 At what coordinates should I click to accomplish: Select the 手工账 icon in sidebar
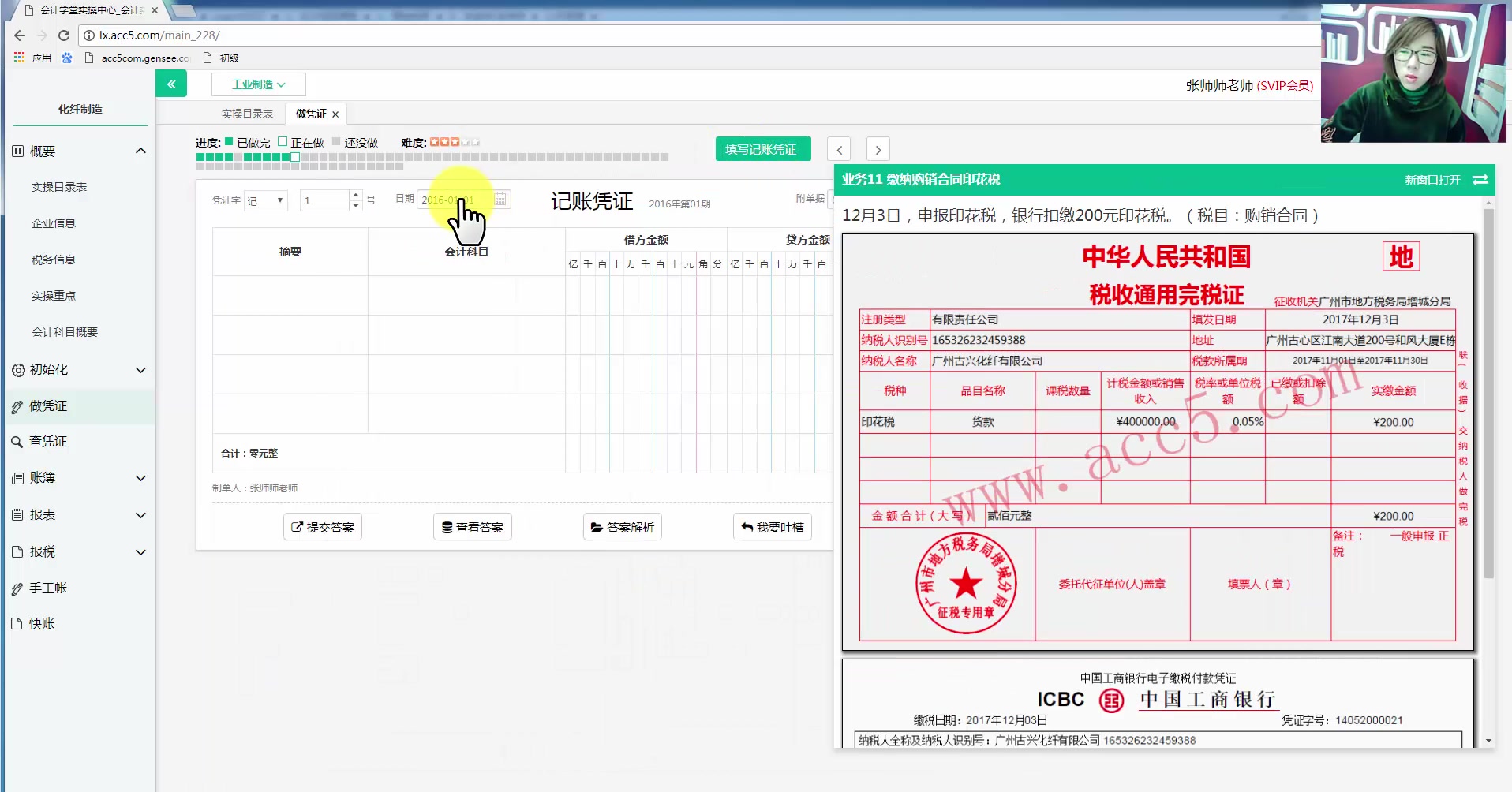coord(16,587)
